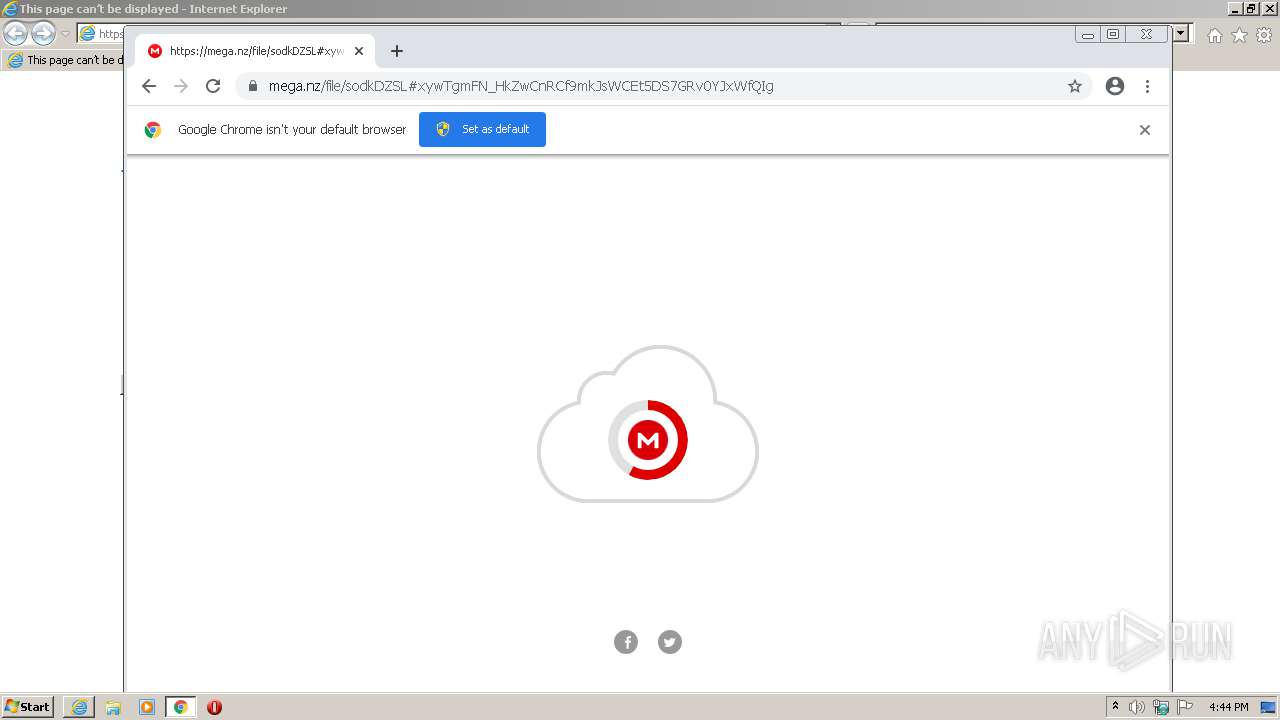
Task: Open MEGA's Facebook page link
Action: coord(626,642)
